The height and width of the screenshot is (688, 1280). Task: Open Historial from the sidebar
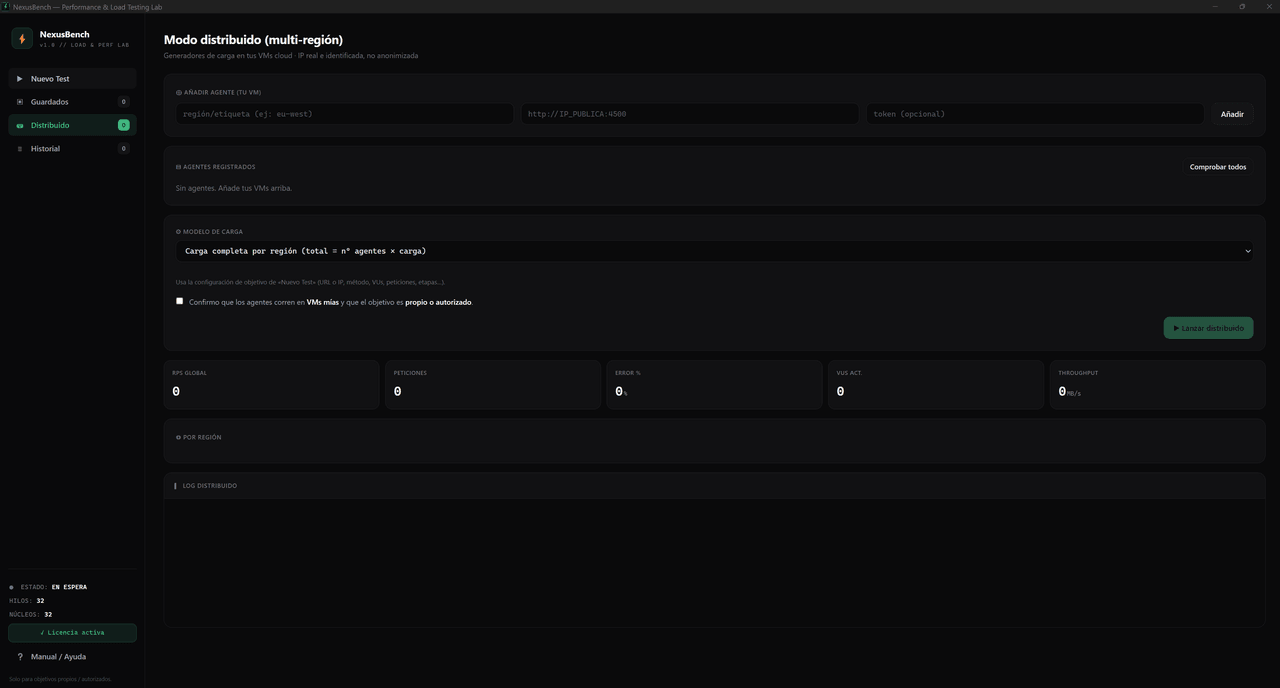72,149
